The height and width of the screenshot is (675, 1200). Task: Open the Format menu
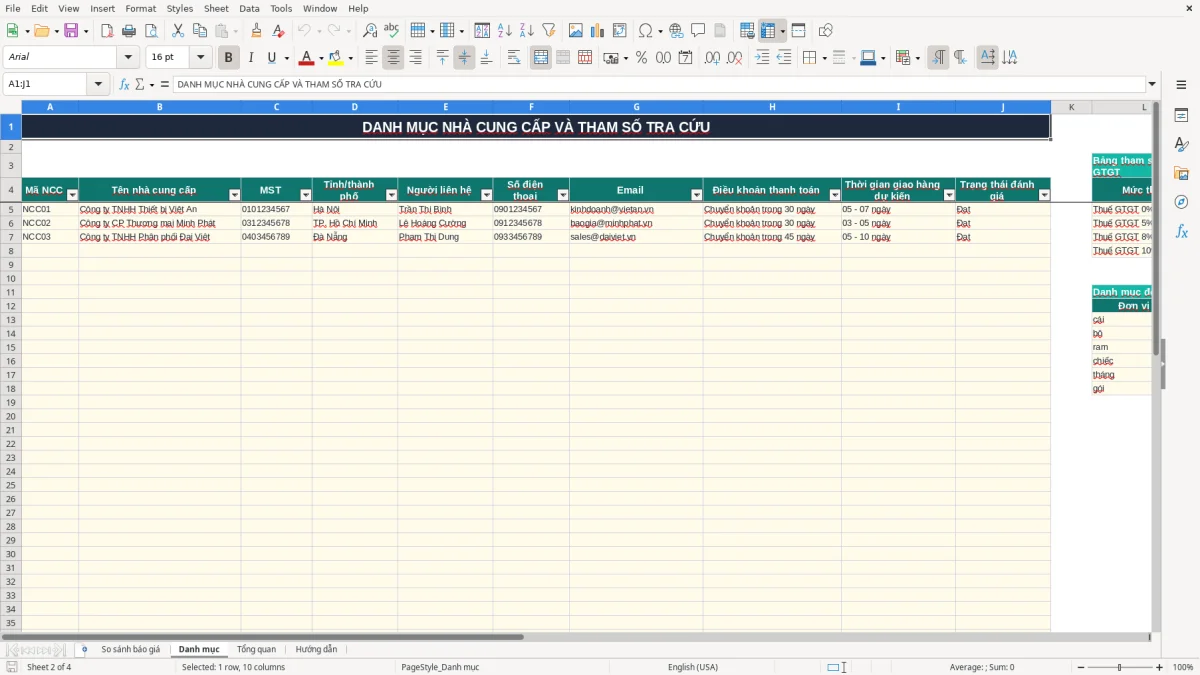[x=141, y=8]
